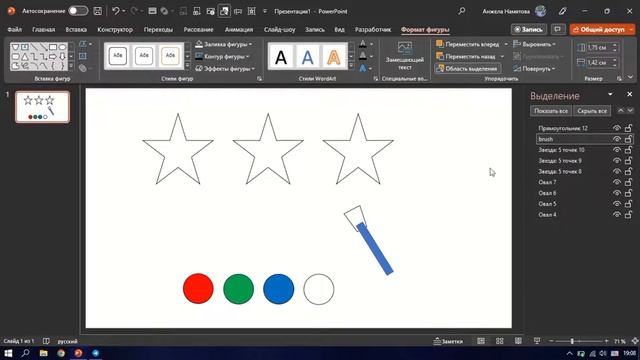Hide Звезда: 5 точек 10 eye icon
The width and height of the screenshot is (640, 360).
click(x=616, y=150)
